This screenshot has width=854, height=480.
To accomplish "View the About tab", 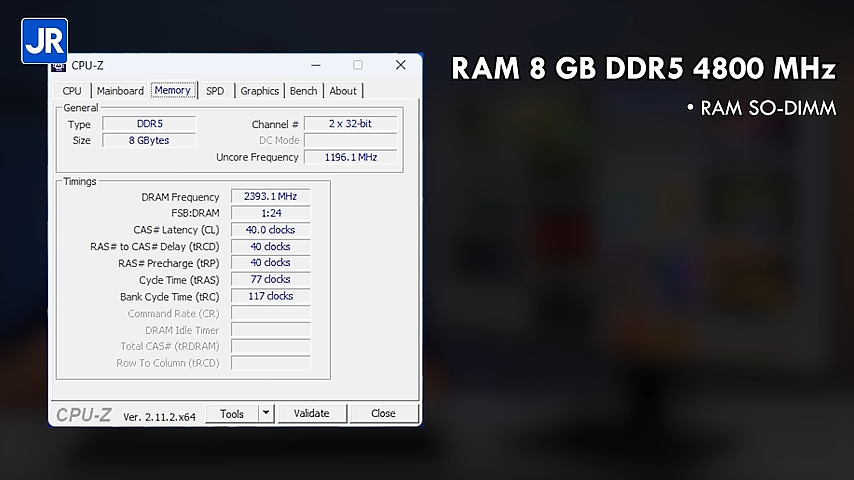I will click(343, 91).
